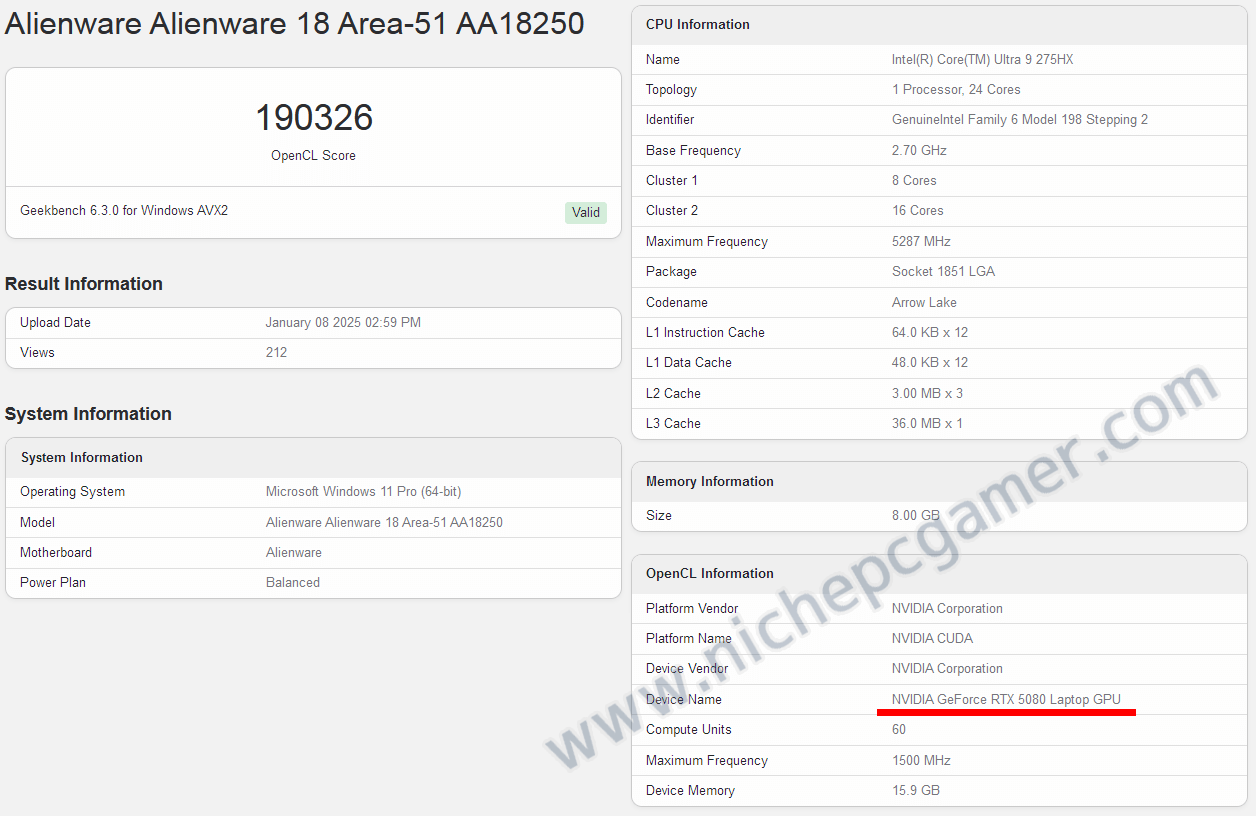
Task: Select the Device Memory value 15.9 GB
Action: pos(915,791)
